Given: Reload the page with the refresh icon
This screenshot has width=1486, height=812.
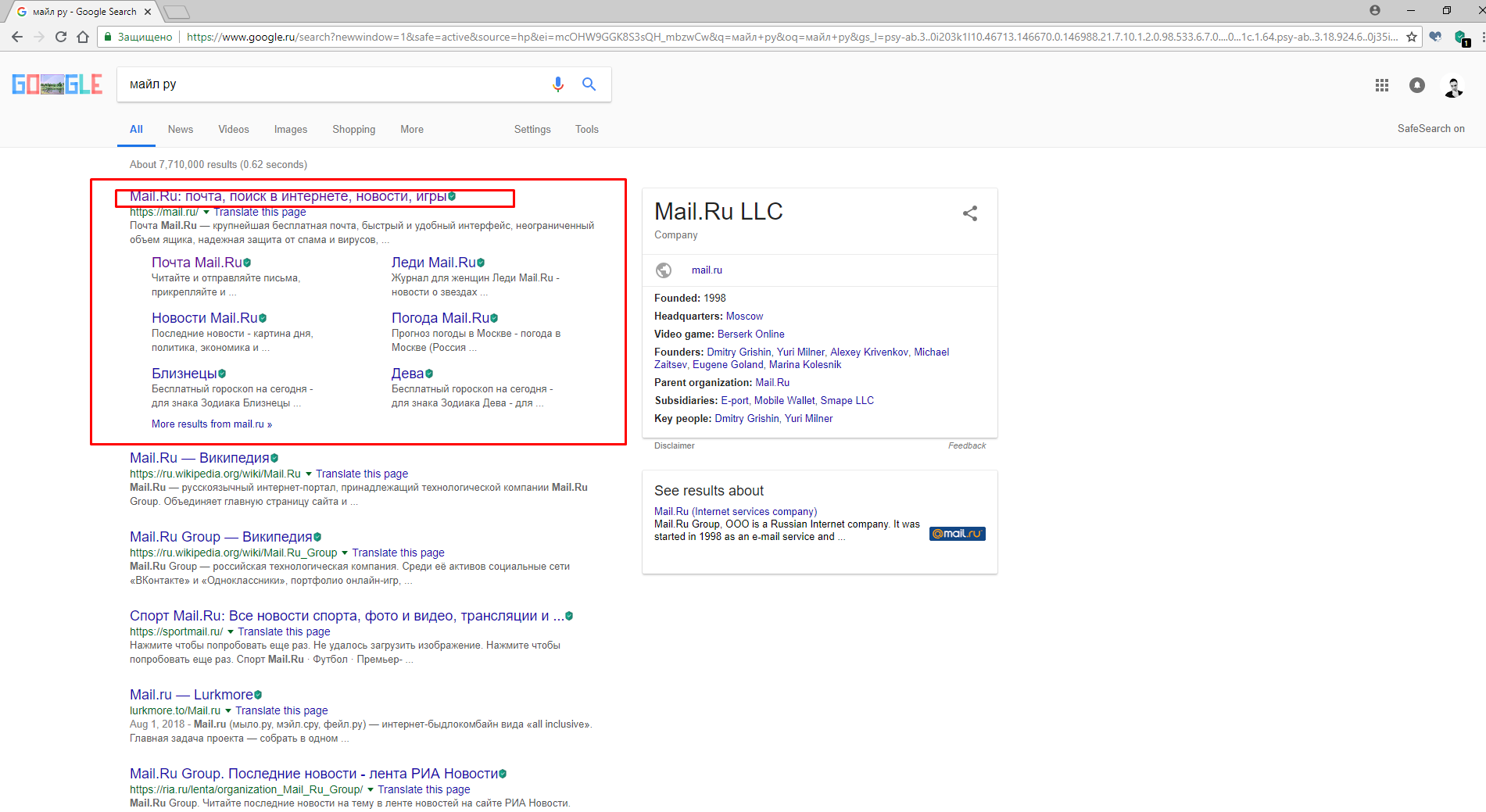Looking at the screenshot, I should [61, 37].
